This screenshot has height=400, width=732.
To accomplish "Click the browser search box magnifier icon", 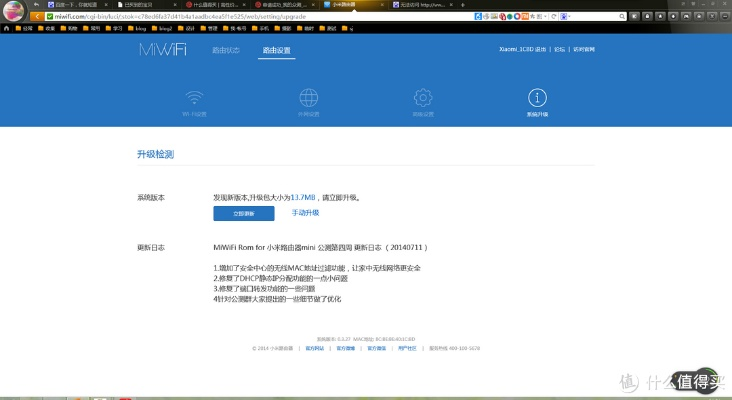I will click(622, 16).
